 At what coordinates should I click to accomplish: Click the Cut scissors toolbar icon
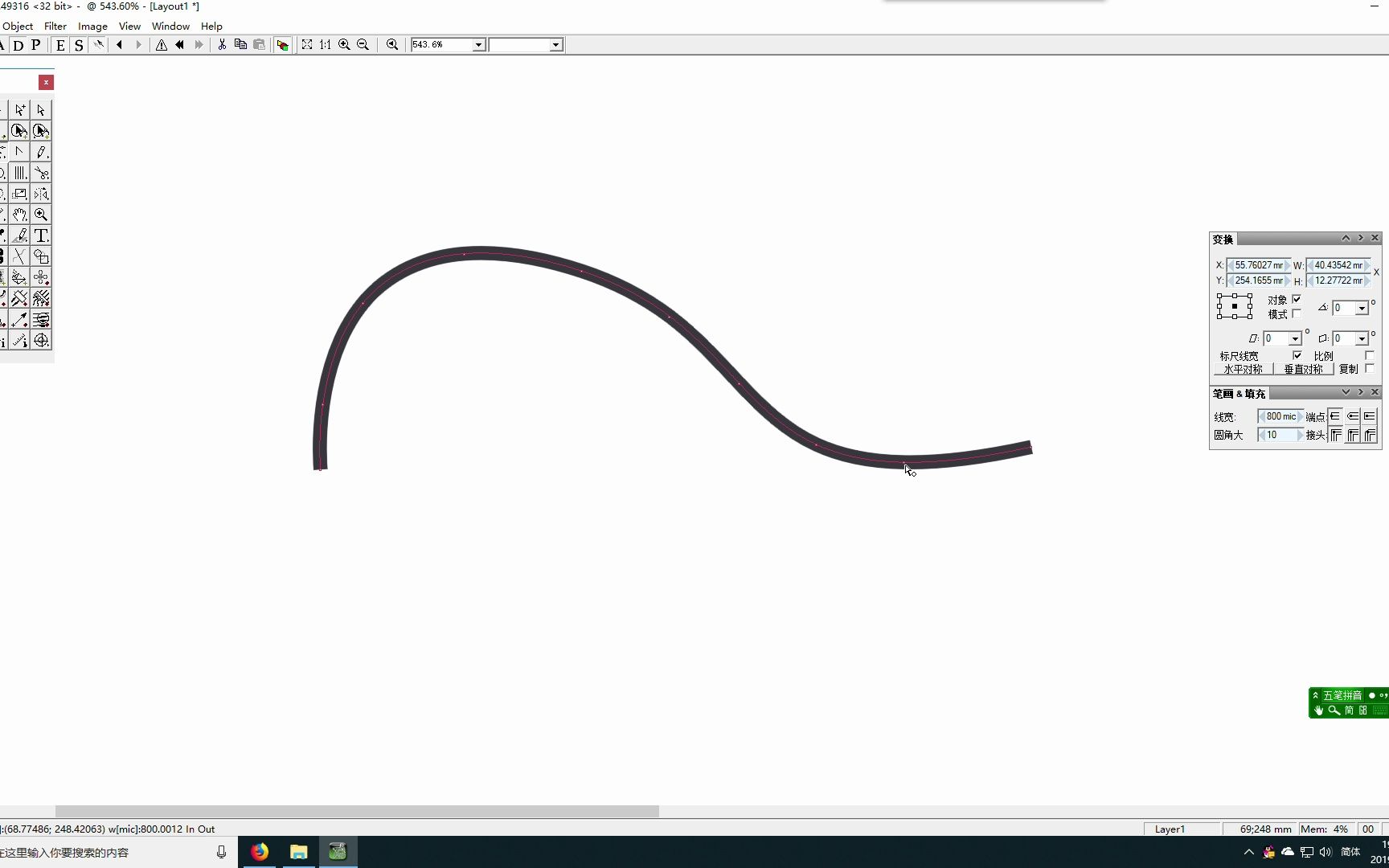[x=222, y=45]
